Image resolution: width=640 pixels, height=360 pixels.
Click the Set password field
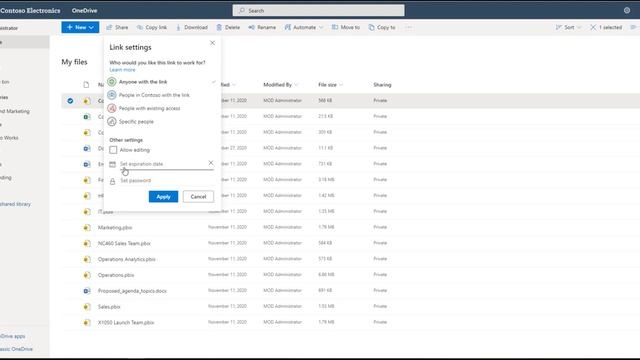(167, 181)
